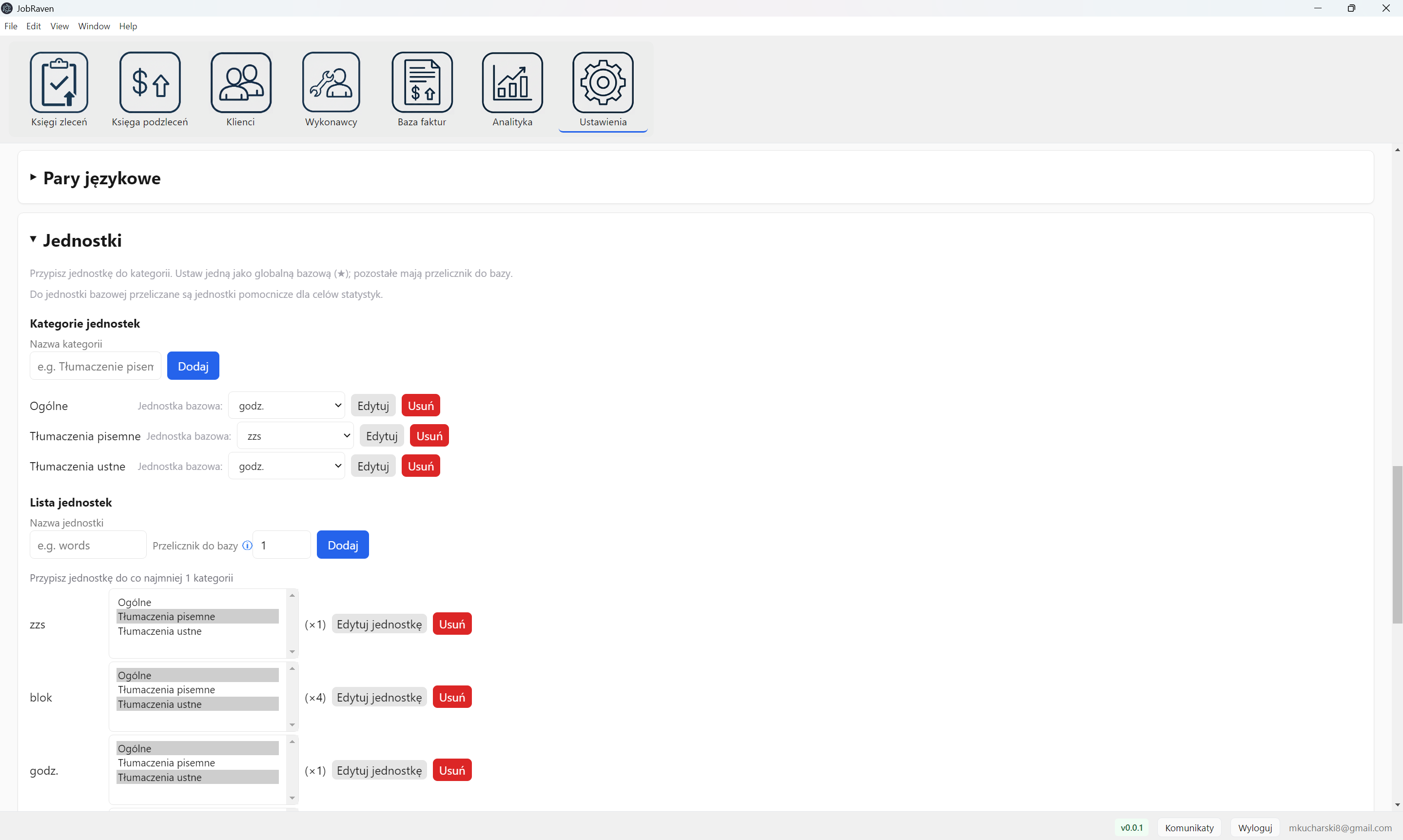Open Księga podzleceń section icon
This screenshot has width=1403, height=840.
tap(150, 83)
